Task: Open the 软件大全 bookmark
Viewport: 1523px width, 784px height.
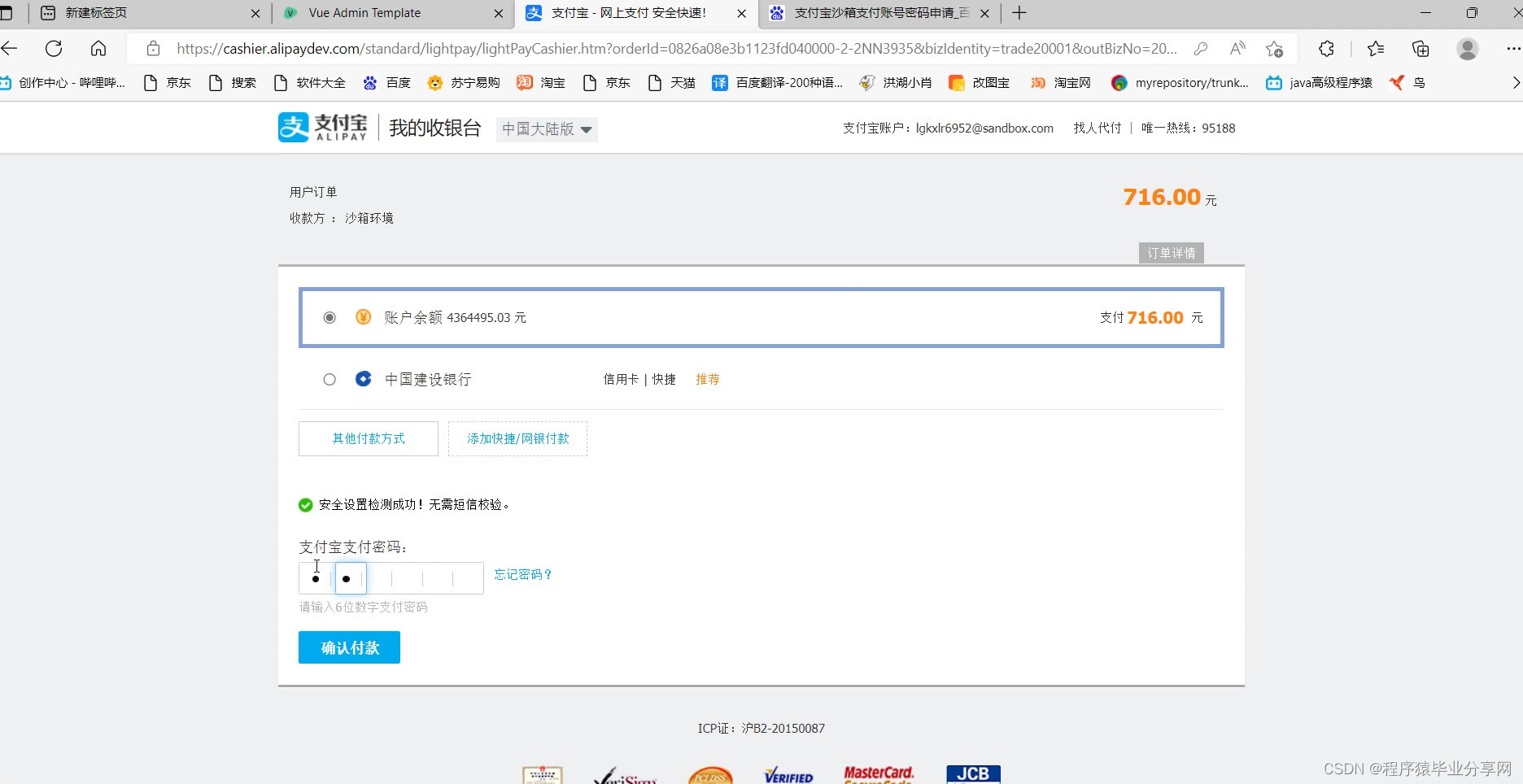Action: [309, 82]
